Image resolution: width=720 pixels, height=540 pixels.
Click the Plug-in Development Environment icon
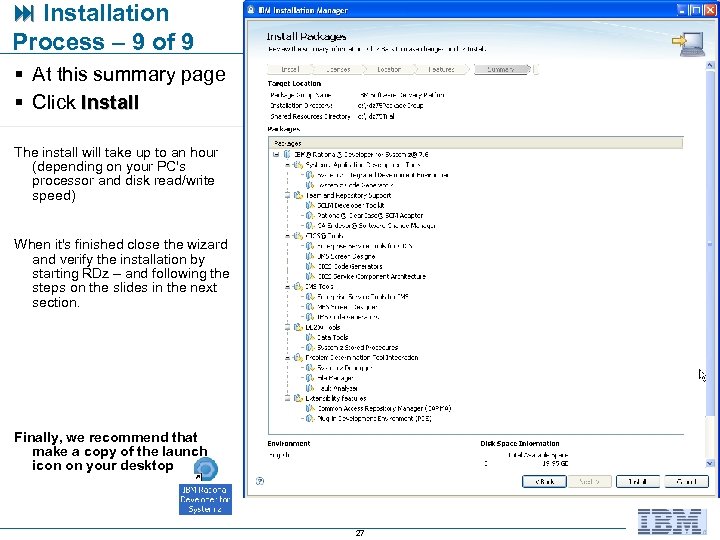[x=310, y=418]
